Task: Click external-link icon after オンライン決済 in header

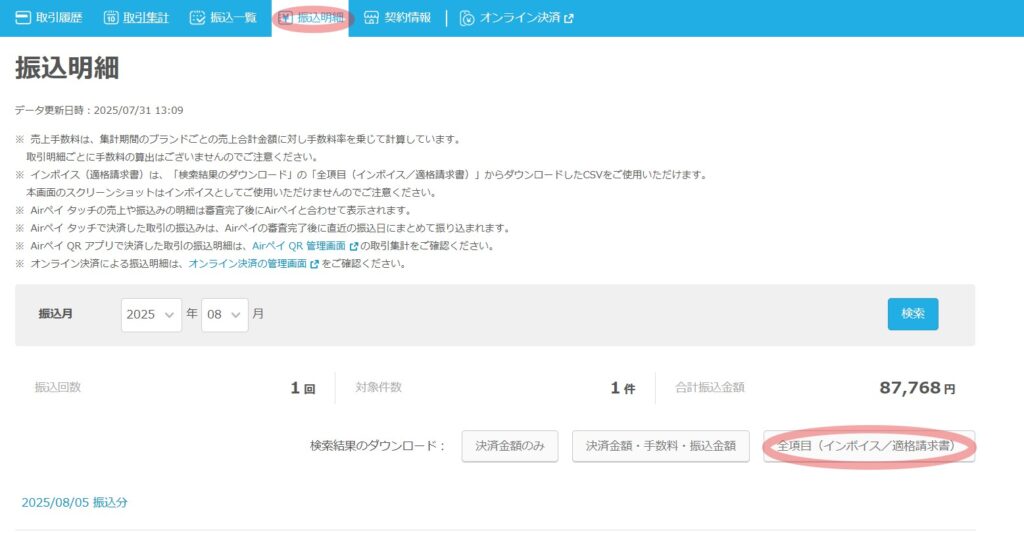Action: click(569, 18)
